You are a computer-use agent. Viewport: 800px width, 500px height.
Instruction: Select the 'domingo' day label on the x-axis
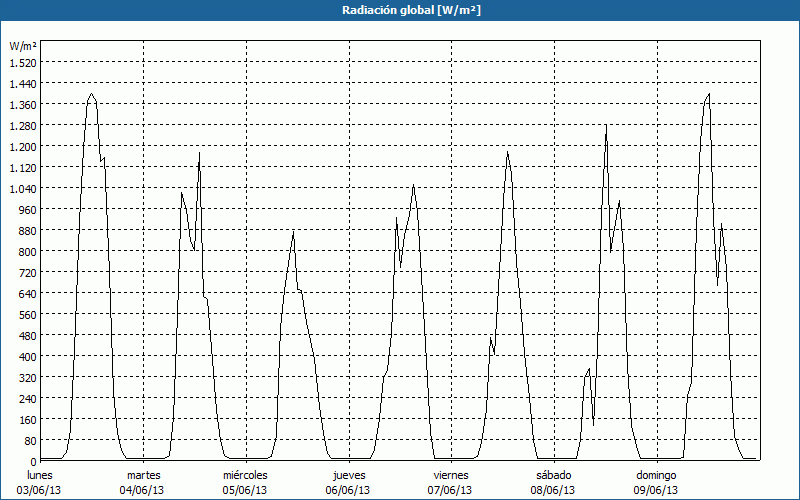coord(656,474)
